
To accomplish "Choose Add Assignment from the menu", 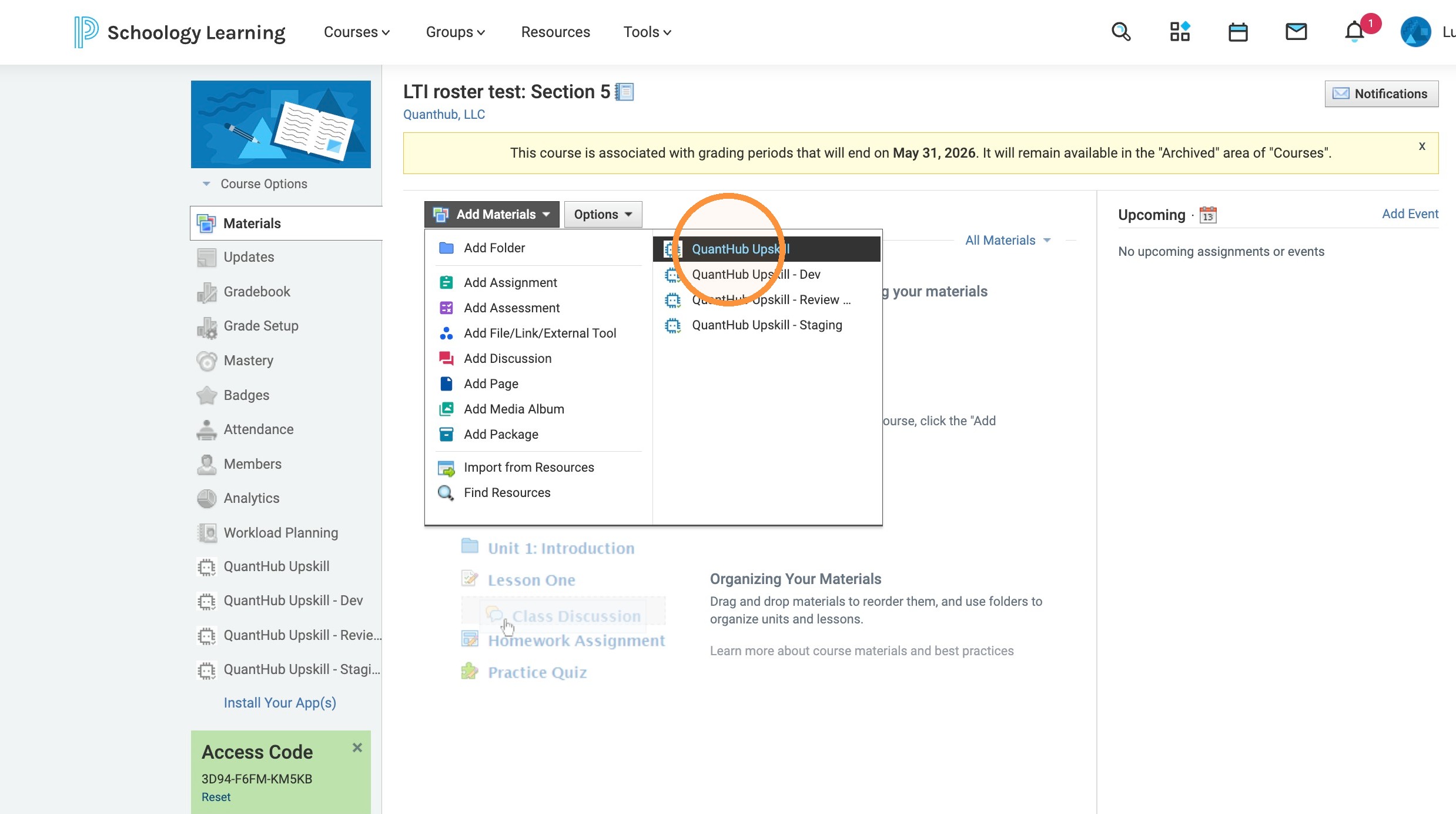I will pos(510,282).
